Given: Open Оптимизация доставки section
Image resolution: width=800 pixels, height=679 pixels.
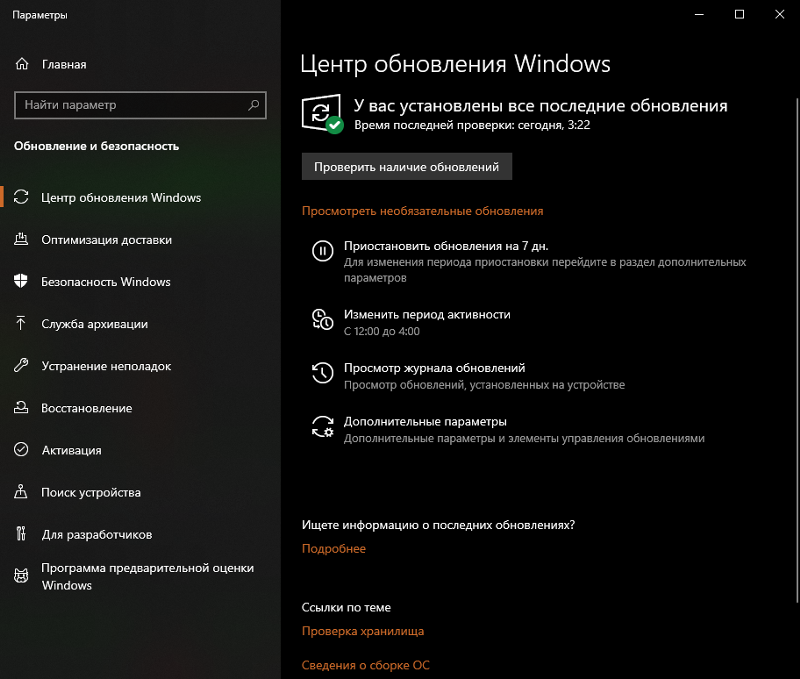Looking at the screenshot, I should click(107, 240).
